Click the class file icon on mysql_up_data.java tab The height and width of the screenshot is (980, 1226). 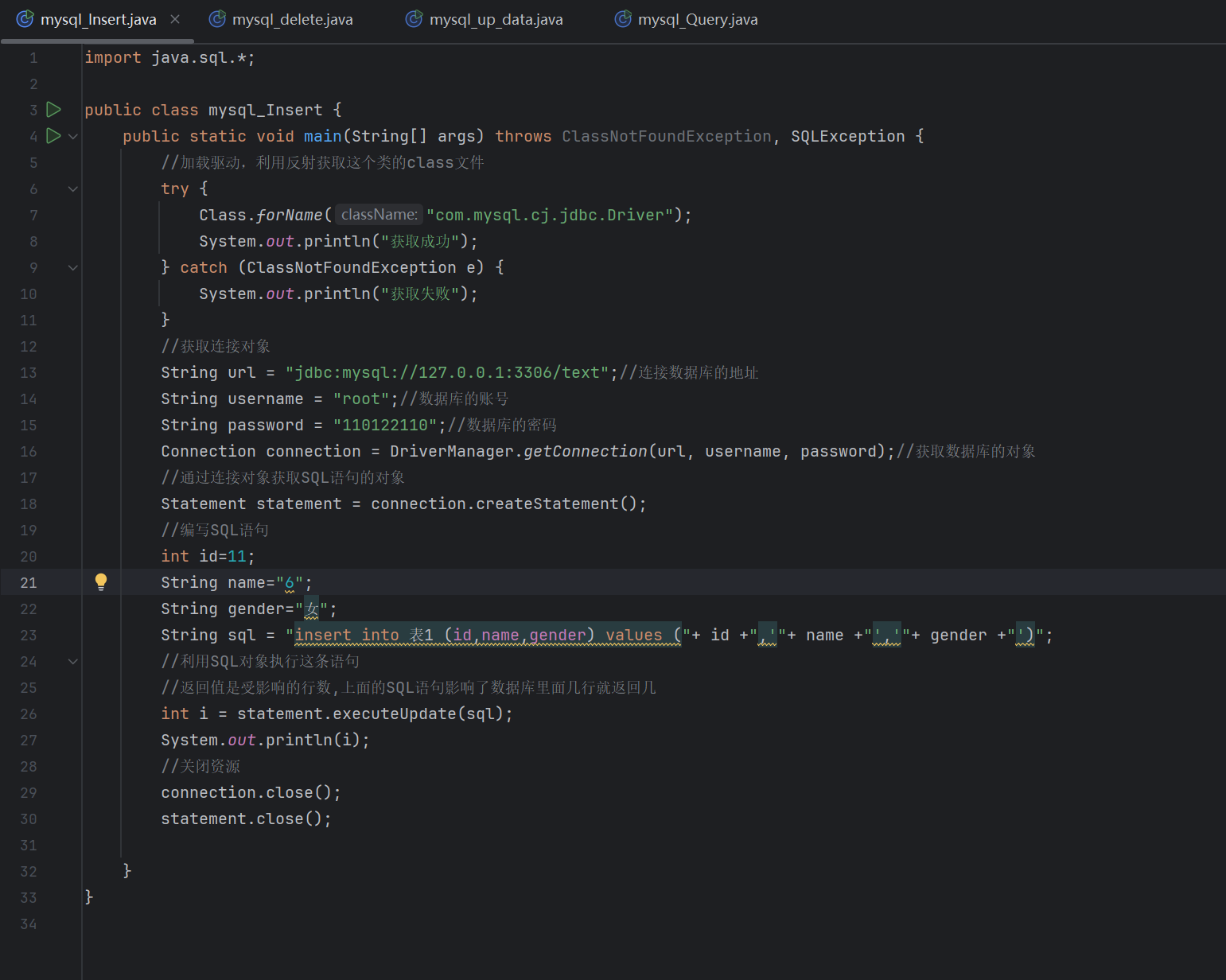click(414, 19)
